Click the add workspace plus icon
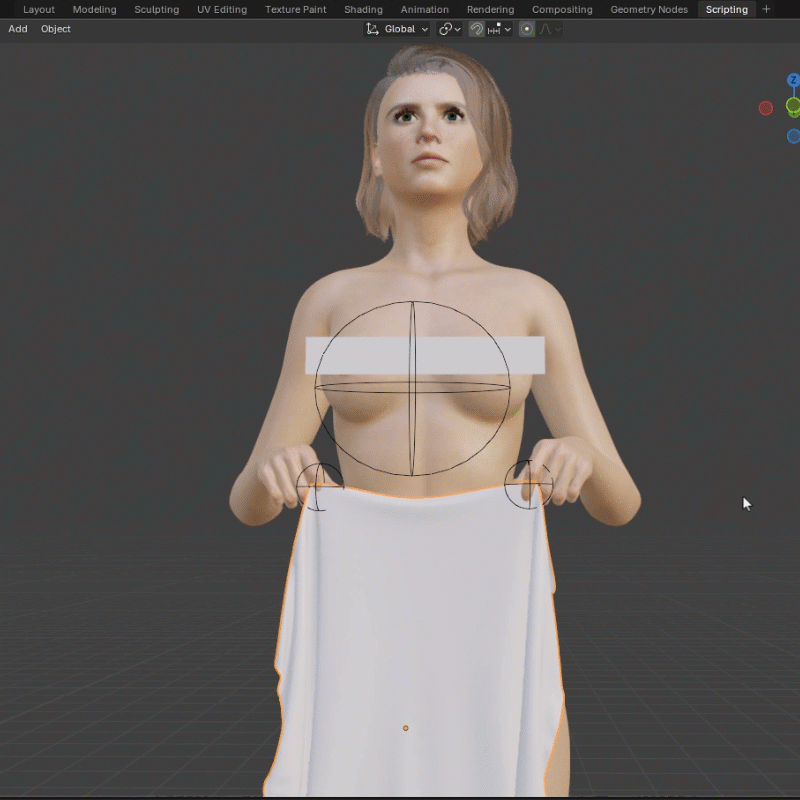The image size is (800, 800). pos(766,9)
